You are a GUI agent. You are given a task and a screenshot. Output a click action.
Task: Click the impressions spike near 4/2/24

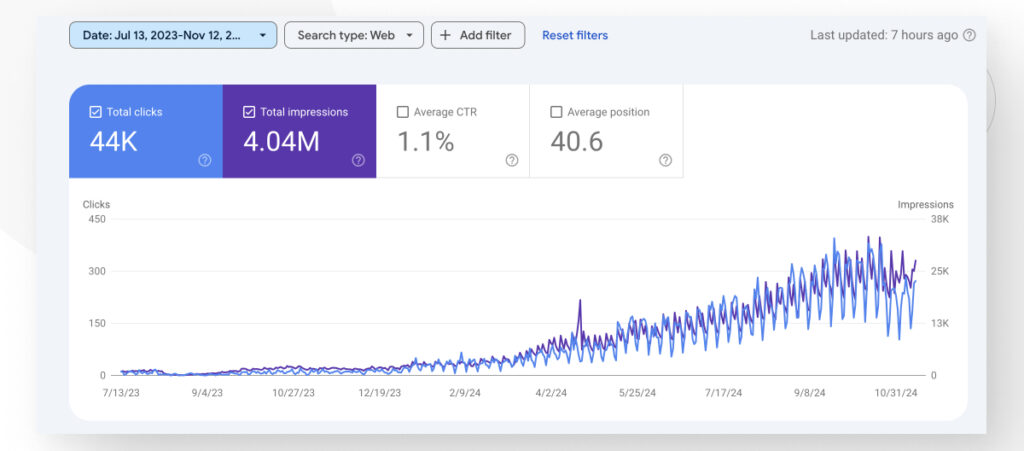pyautogui.click(x=579, y=301)
